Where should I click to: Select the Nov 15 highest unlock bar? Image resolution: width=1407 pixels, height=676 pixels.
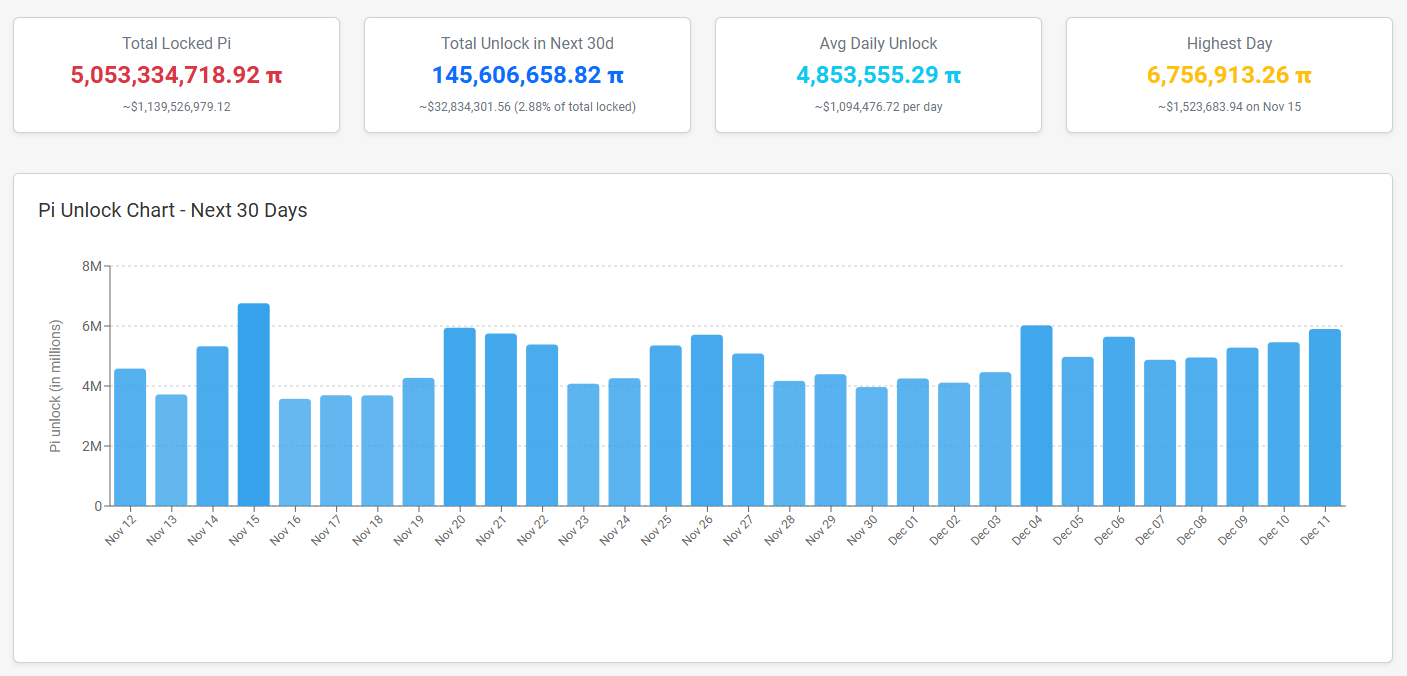[253, 400]
